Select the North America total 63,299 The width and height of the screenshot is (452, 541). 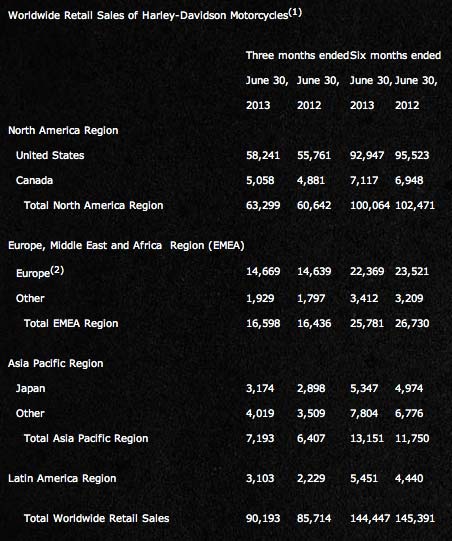[263, 205]
